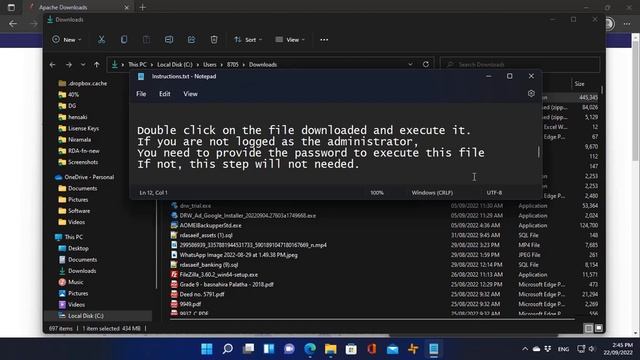Open Office app from taskbar
The width and height of the screenshot is (640, 360).
point(372,349)
